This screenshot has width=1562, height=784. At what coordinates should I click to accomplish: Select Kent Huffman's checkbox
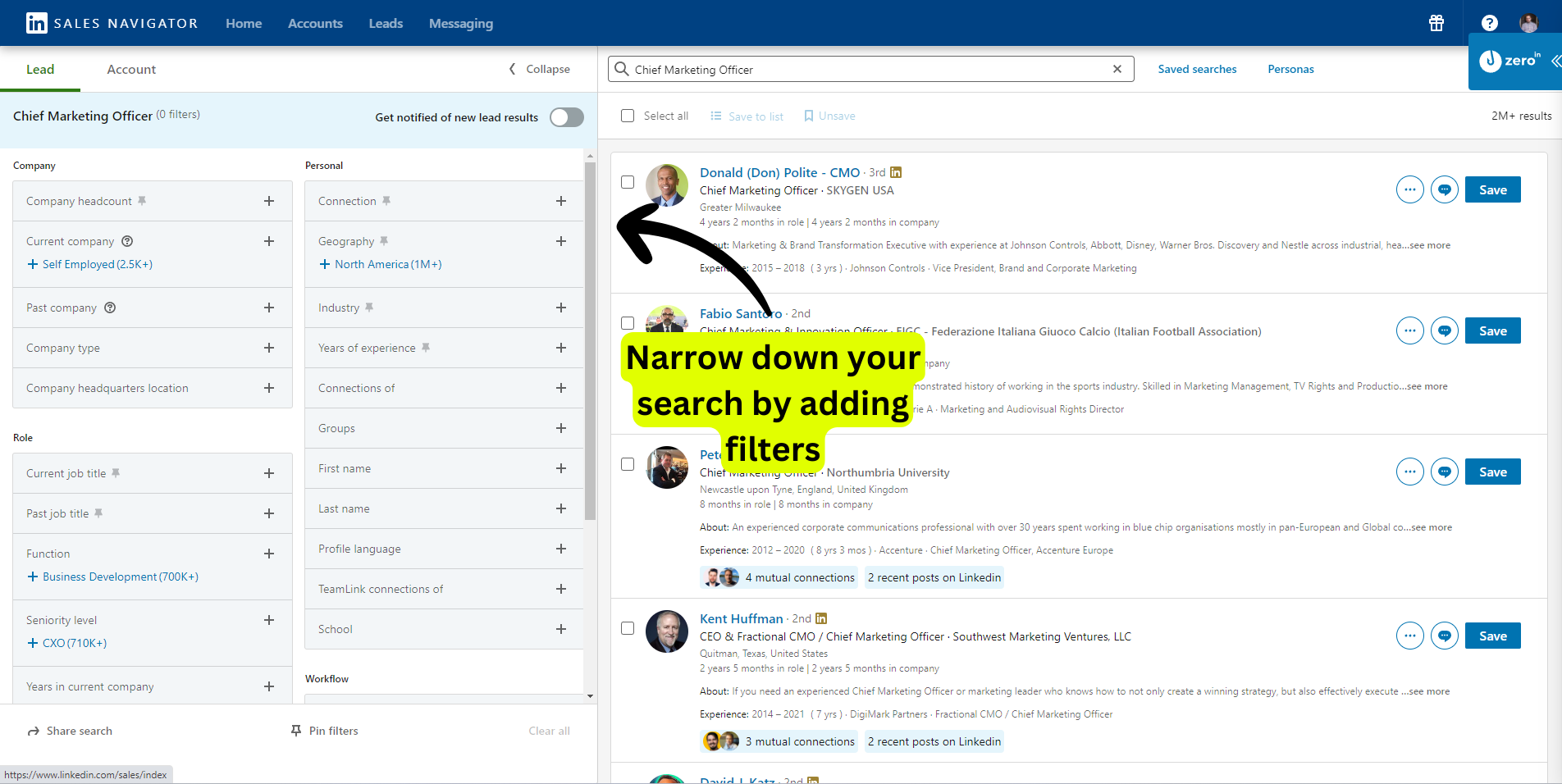click(x=628, y=628)
